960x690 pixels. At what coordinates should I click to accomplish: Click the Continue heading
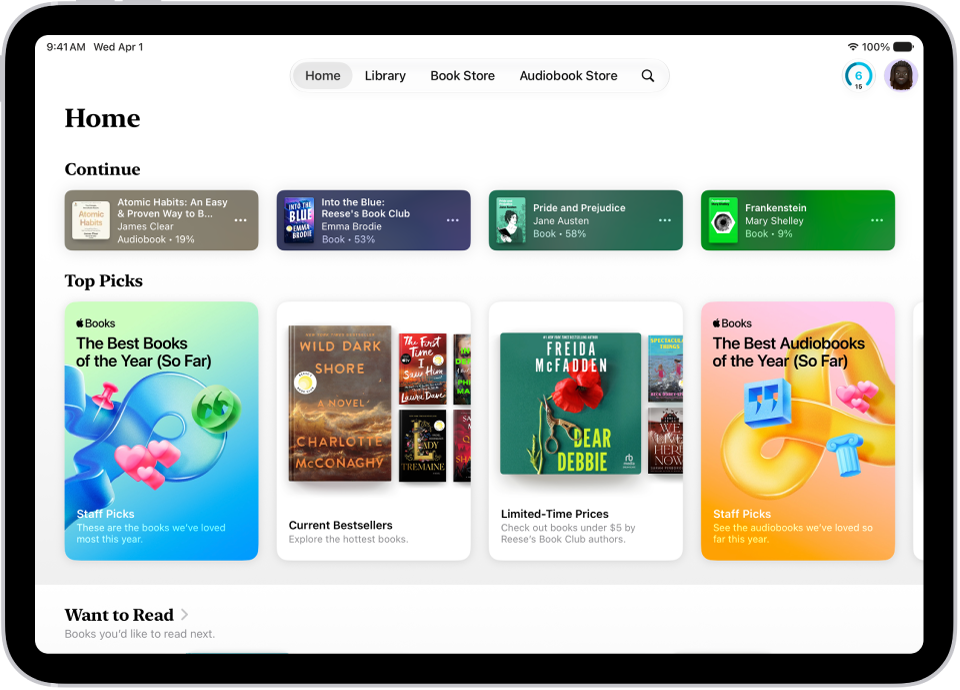click(x=102, y=169)
